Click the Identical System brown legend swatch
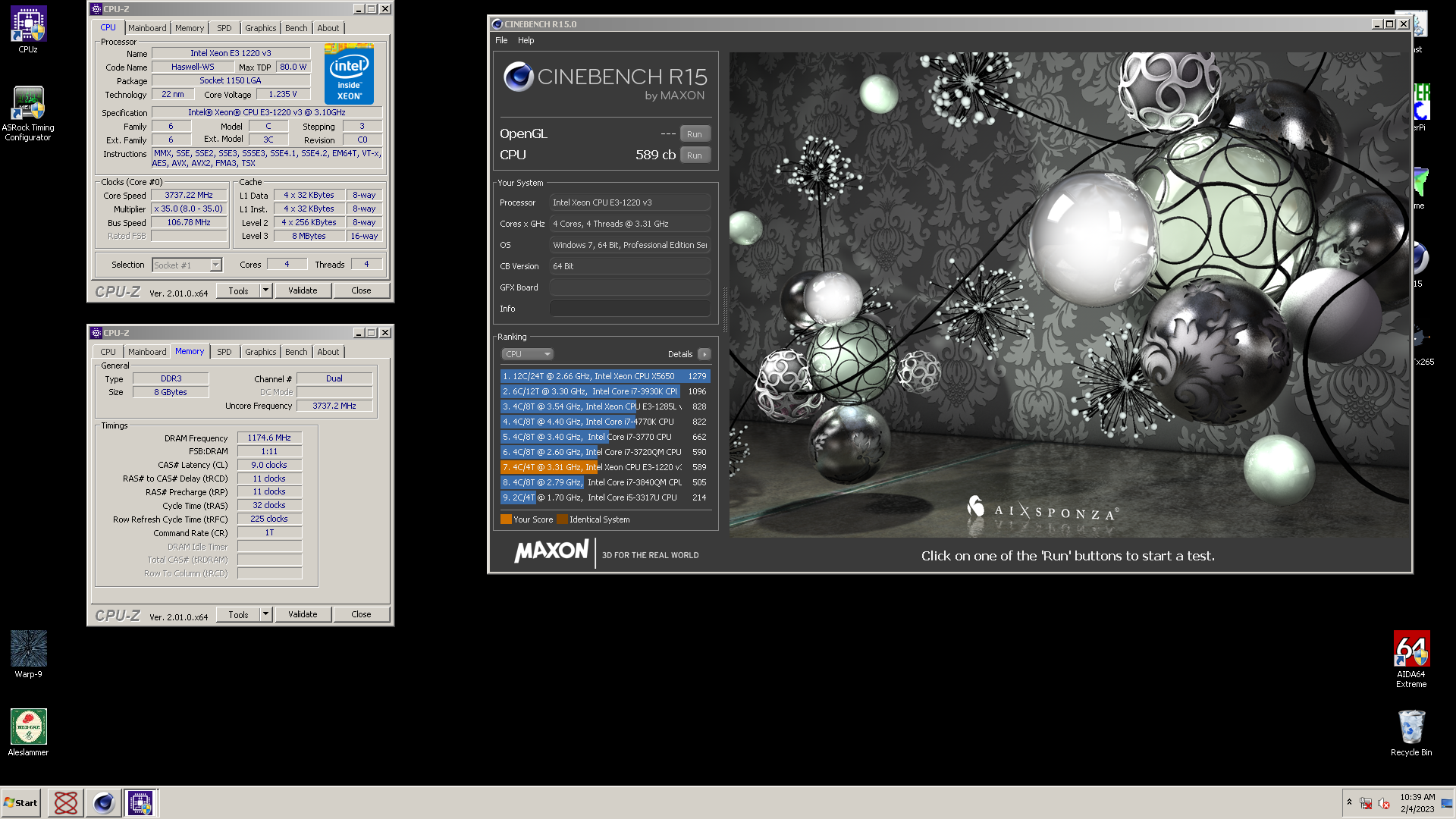Viewport: 1456px width, 819px height. point(562,519)
